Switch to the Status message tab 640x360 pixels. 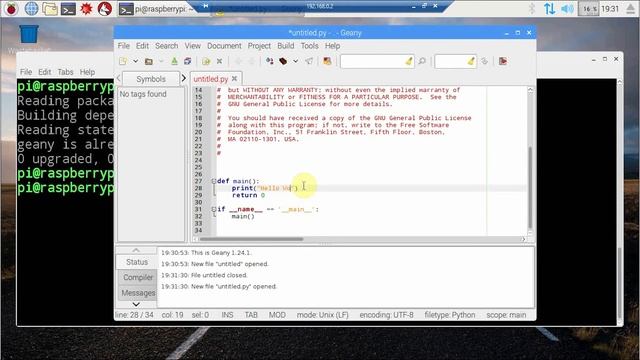click(137, 262)
